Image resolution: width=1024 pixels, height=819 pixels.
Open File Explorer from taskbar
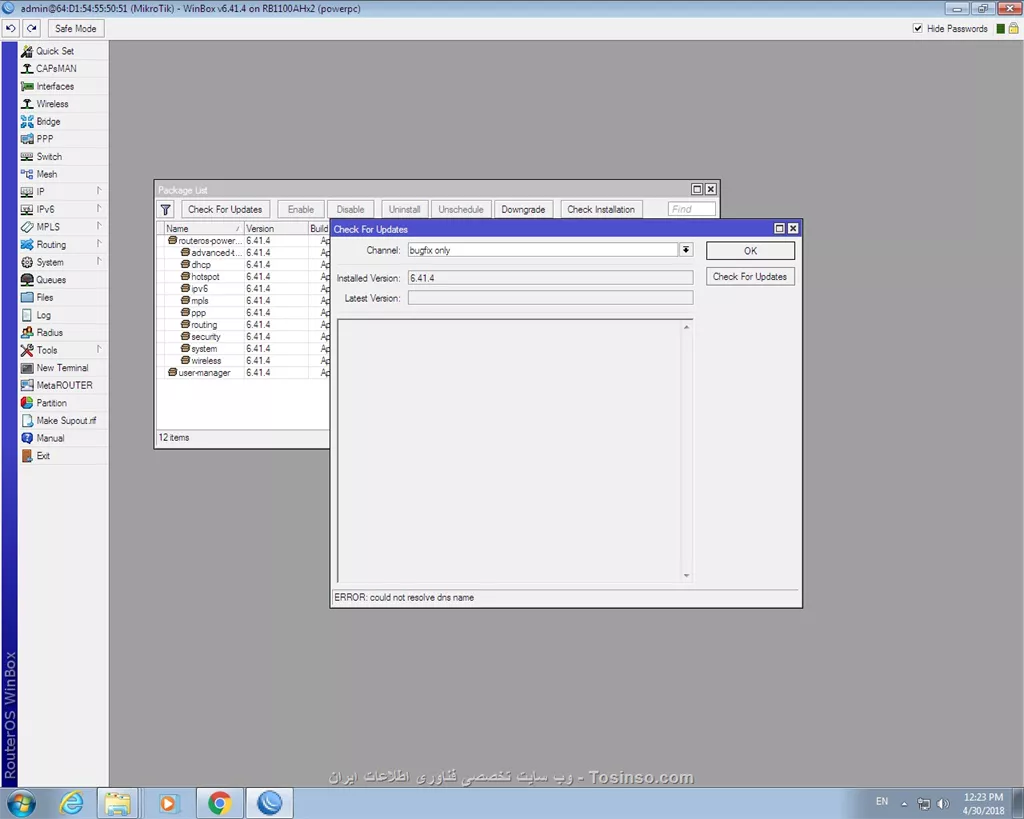[118, 803]
